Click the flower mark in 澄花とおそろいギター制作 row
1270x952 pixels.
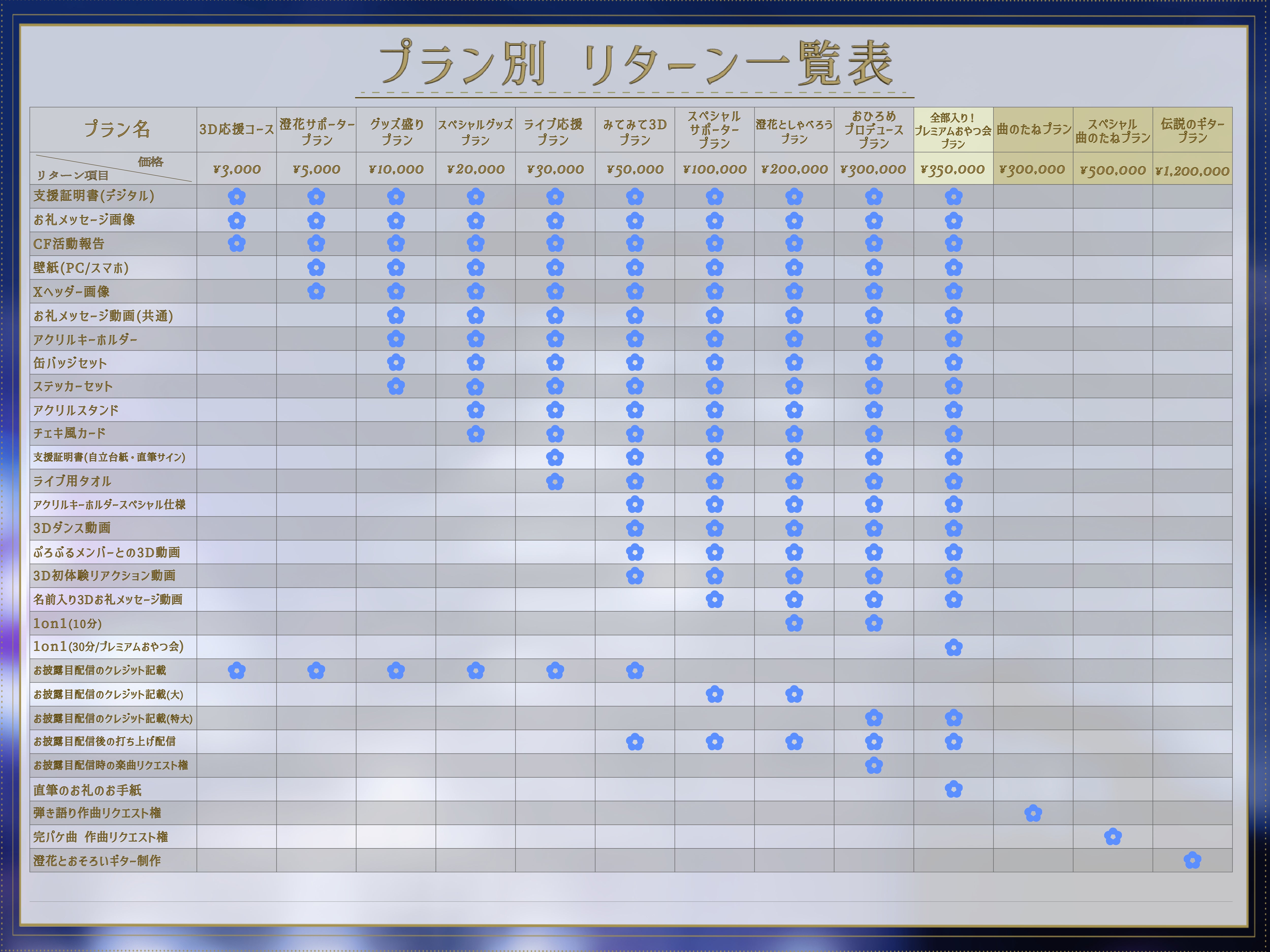click(1193, 860)
